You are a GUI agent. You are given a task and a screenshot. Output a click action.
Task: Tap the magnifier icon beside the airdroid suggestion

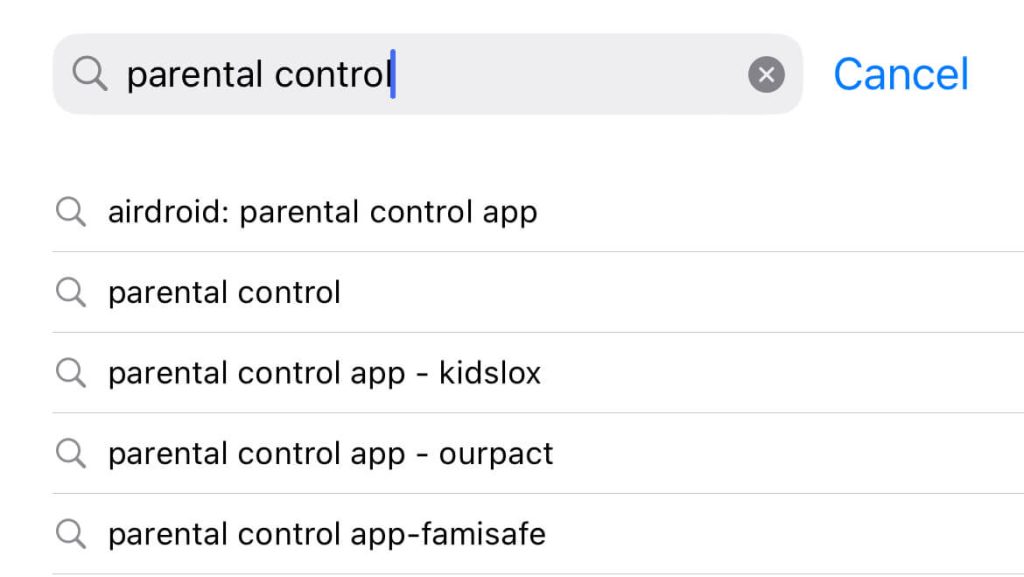tap(71, 211)
